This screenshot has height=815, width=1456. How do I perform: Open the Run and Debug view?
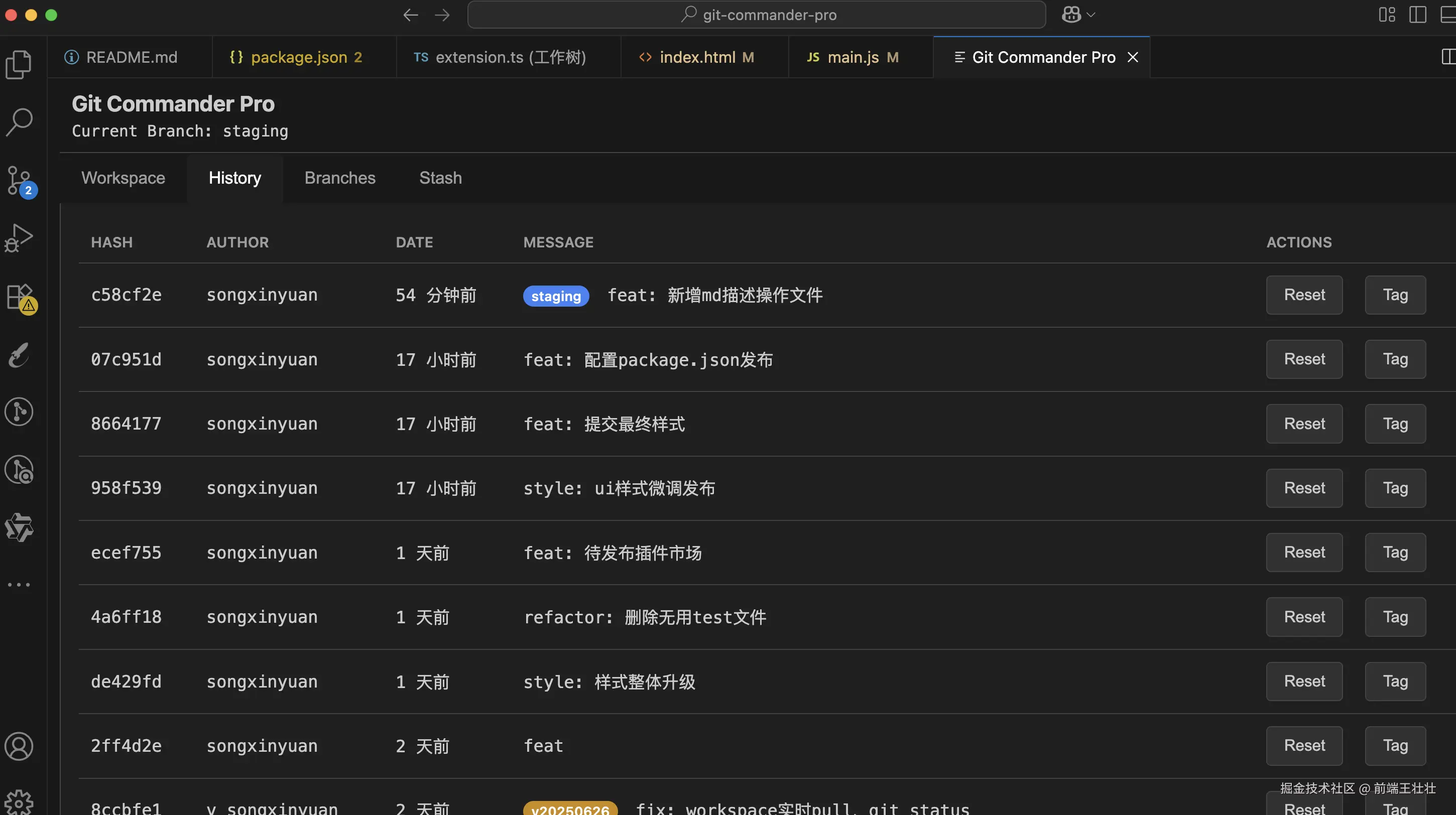(19, 238)
